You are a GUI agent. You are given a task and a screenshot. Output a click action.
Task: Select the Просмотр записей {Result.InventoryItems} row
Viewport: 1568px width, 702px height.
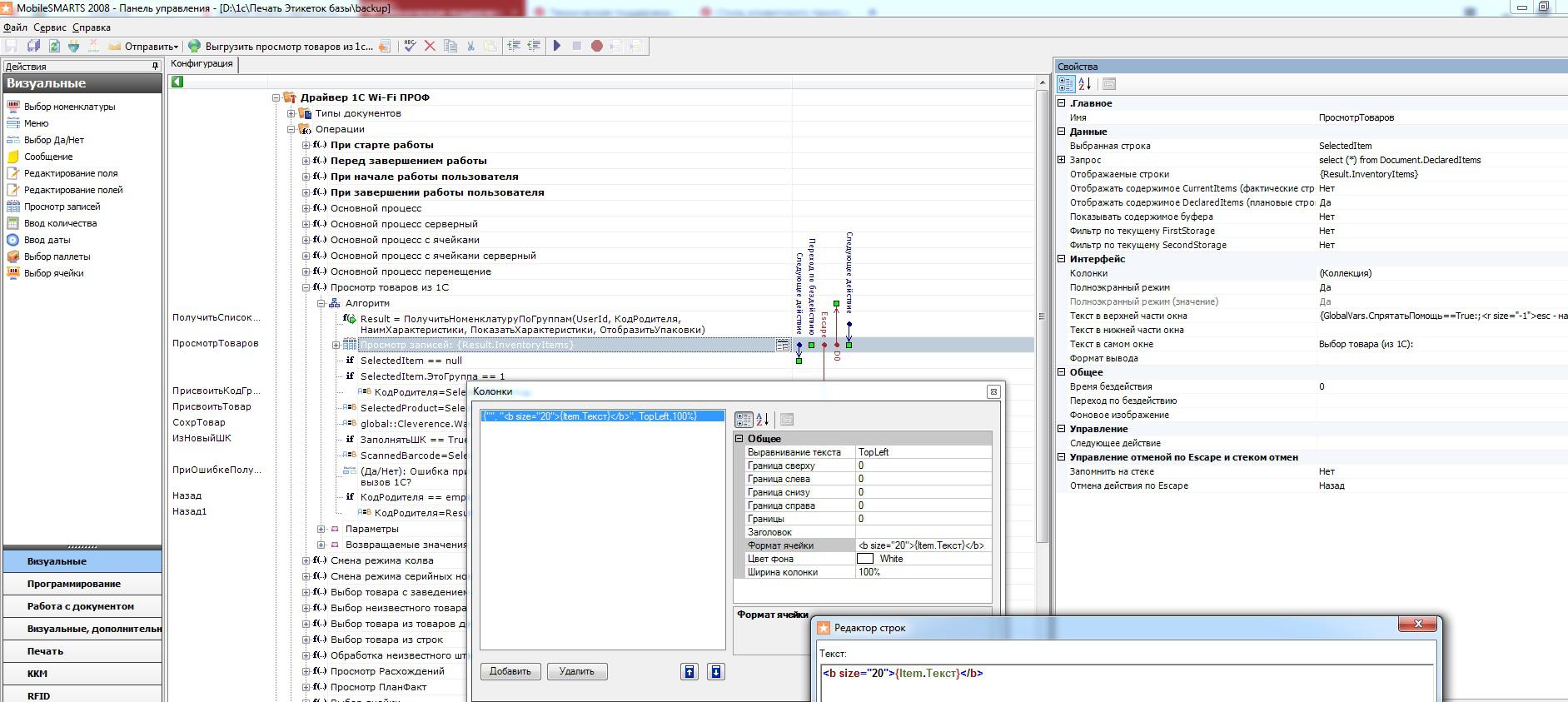tap(566, 345)
